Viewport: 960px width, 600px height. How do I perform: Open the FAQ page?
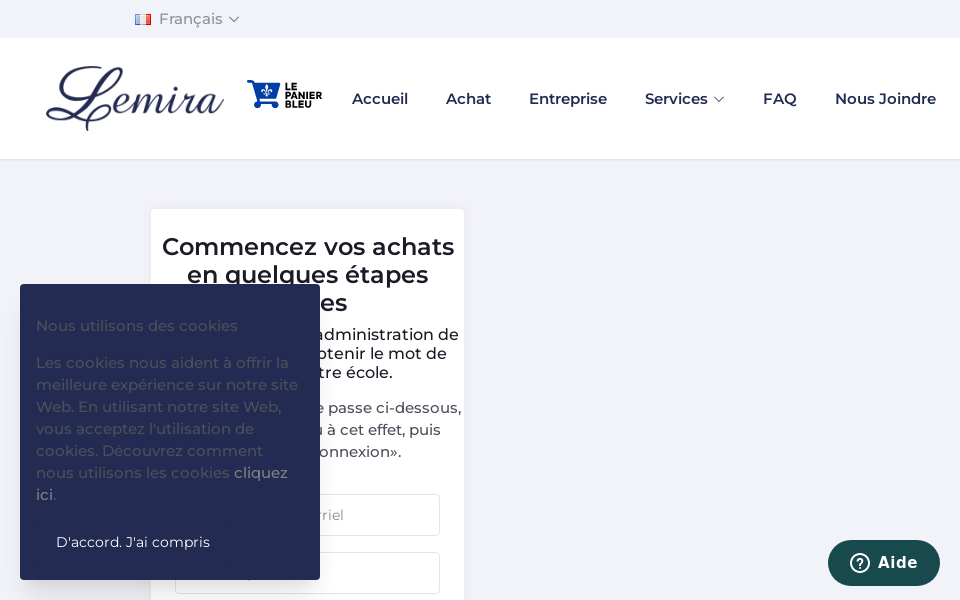click(x=780, y=99)
